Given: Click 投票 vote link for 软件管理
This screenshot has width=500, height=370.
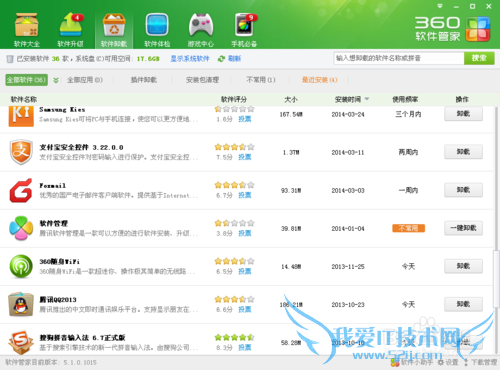Looking at the screenshot, I should tap(245, 233).
